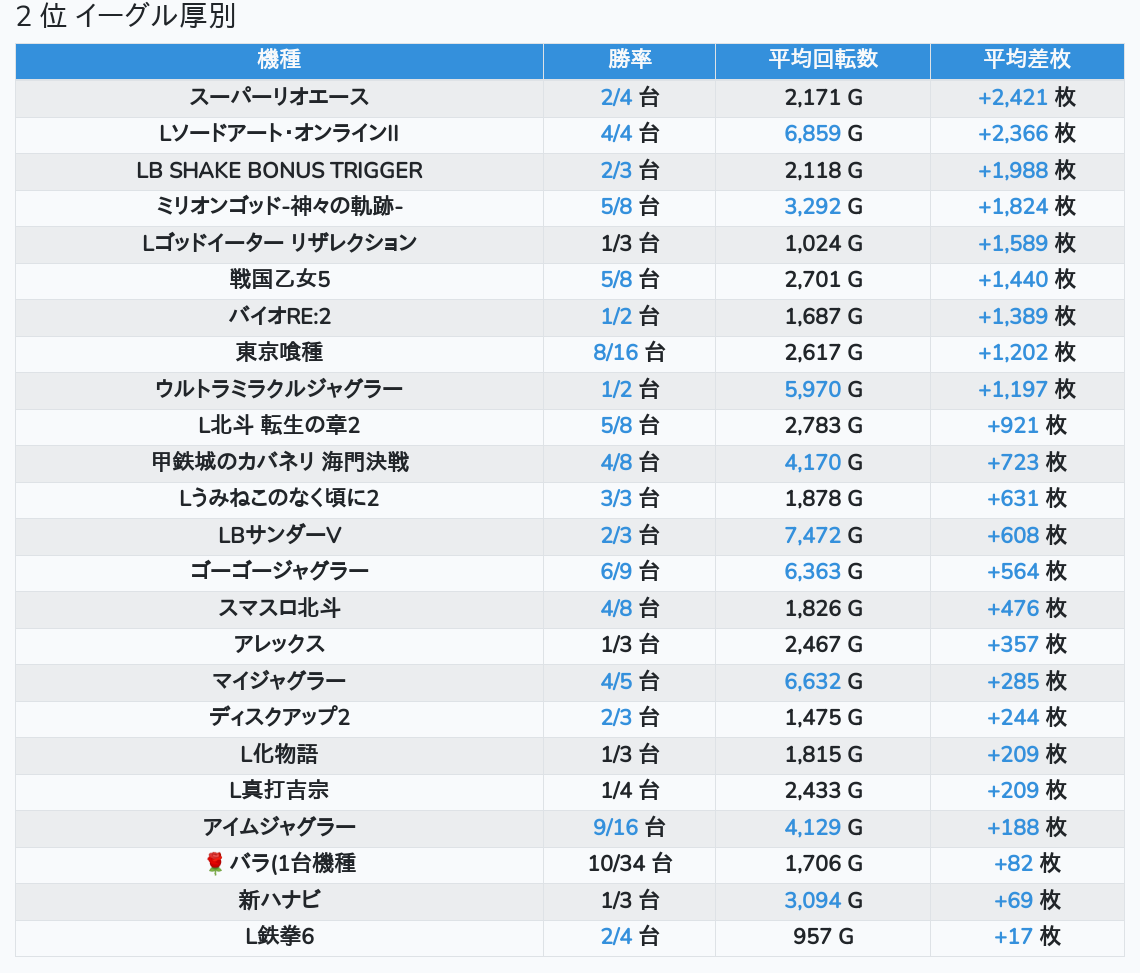Click the 4,170 G average spins value
Viewport: 1140px width, 973px height.
pos(823,462)
